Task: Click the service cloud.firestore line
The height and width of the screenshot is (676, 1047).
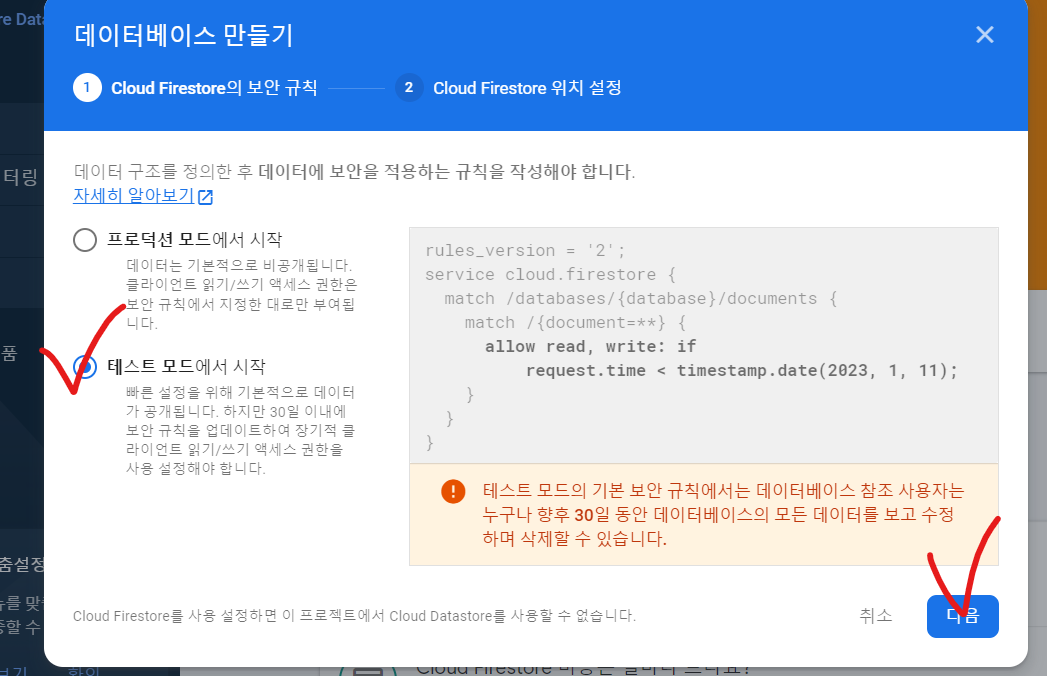Action: coord(551,275)
